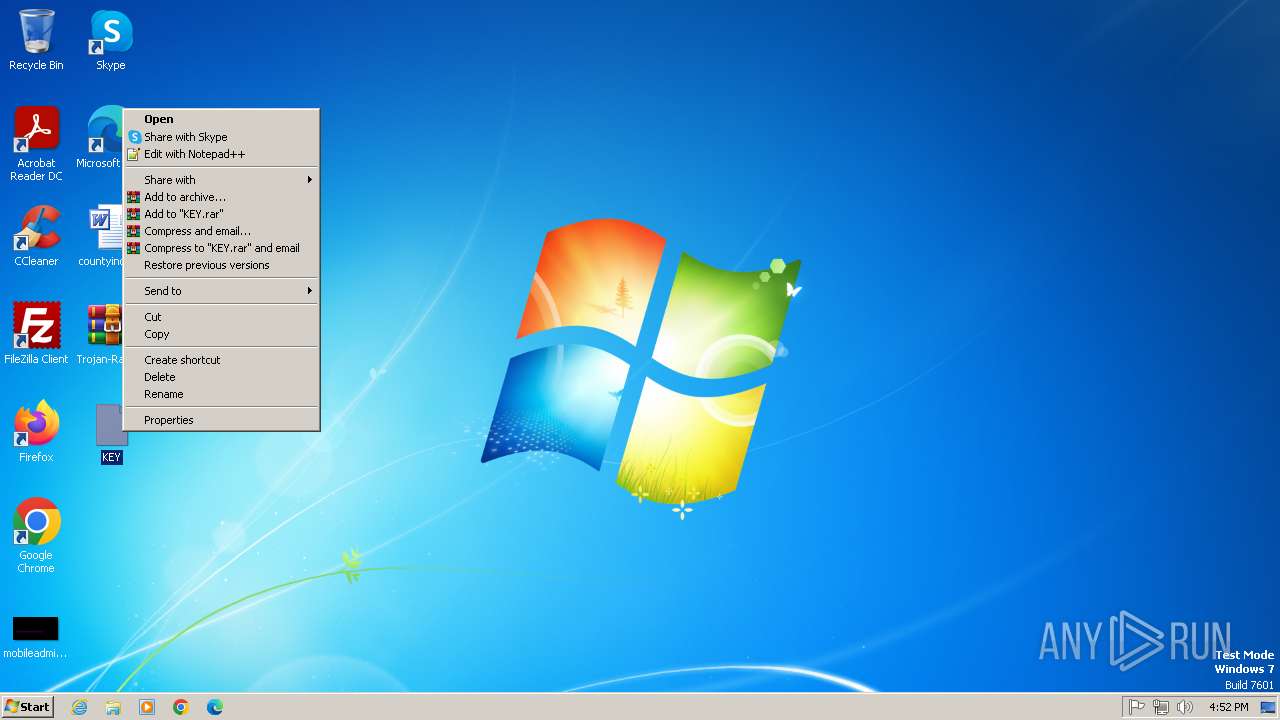Launch media player from the taskbar

pyautogui.click(x=147, y=707)
